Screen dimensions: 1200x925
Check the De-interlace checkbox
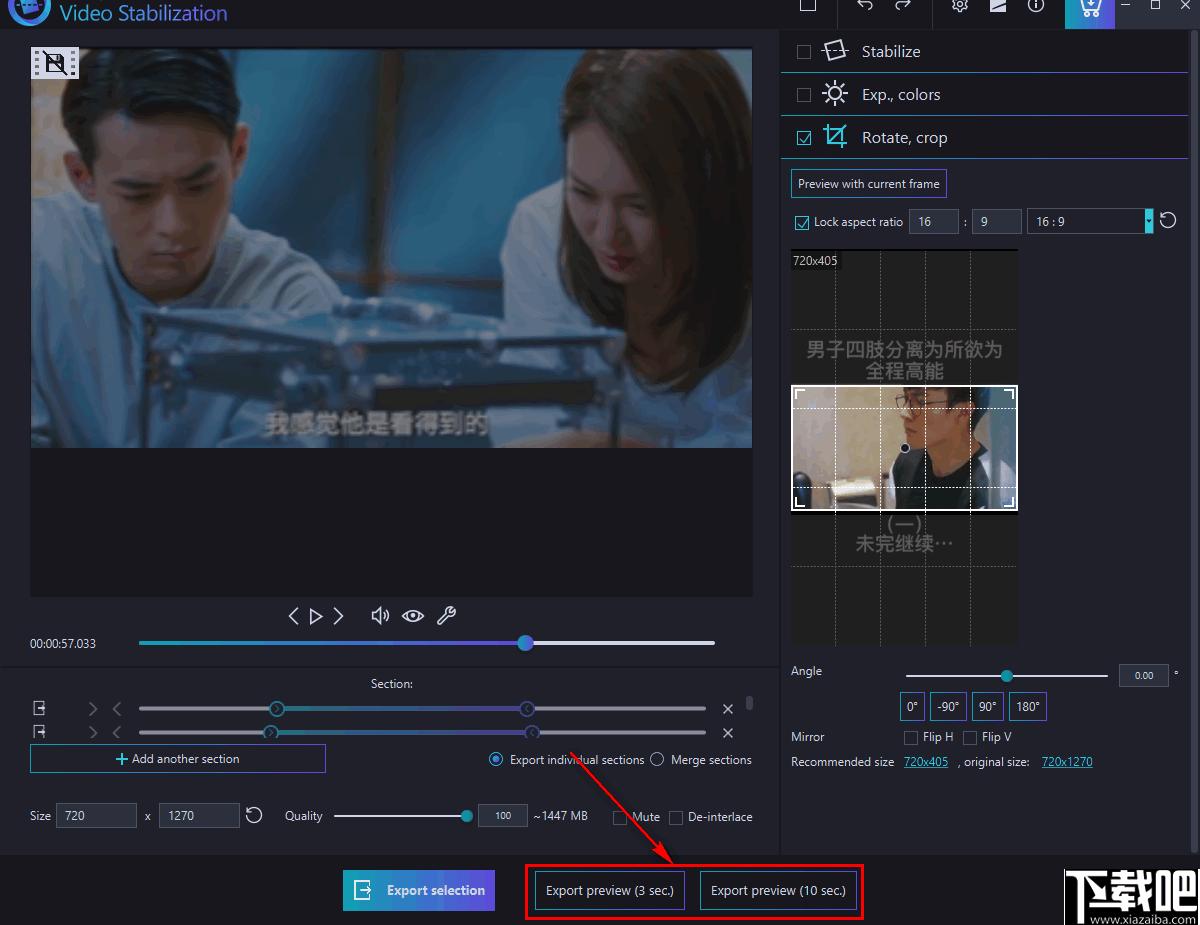coord(676,817)
